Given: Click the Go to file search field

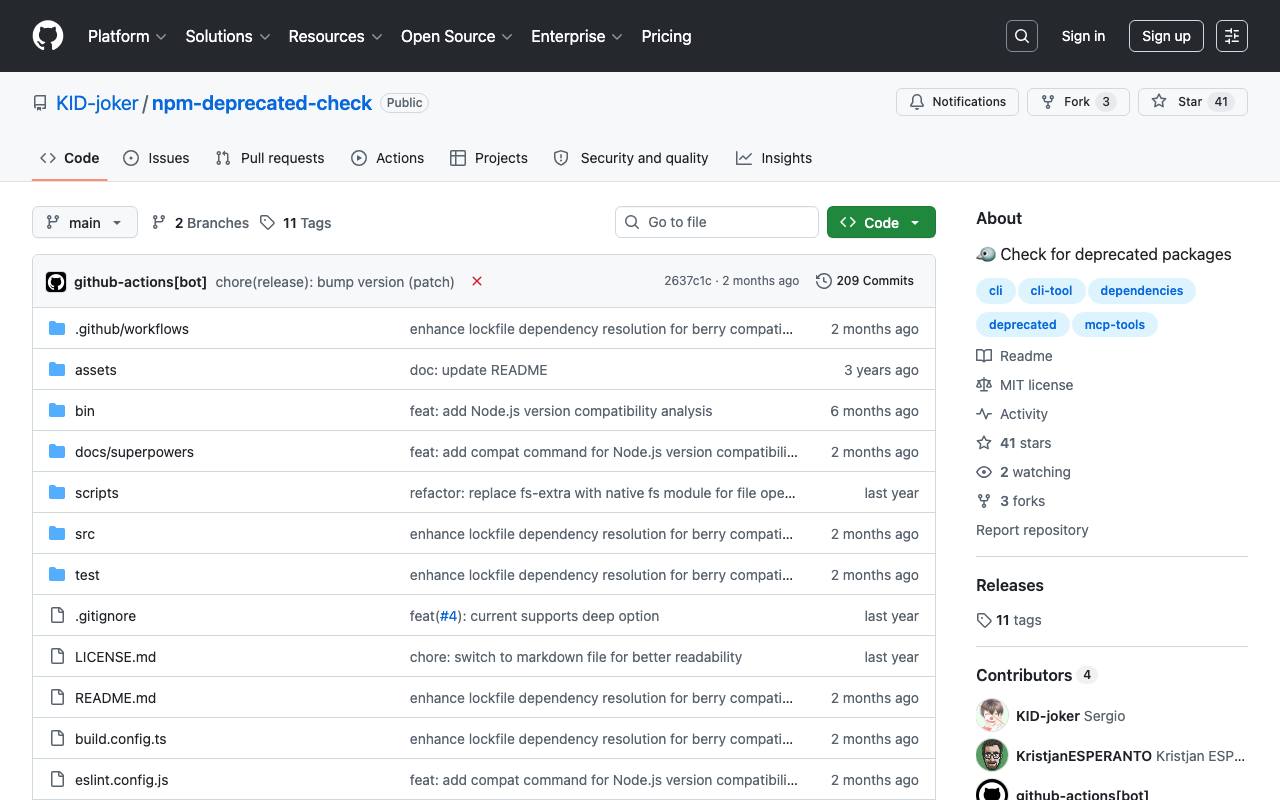Looking at the screenshot, I should pyautogui.click(x=717, y=222).
